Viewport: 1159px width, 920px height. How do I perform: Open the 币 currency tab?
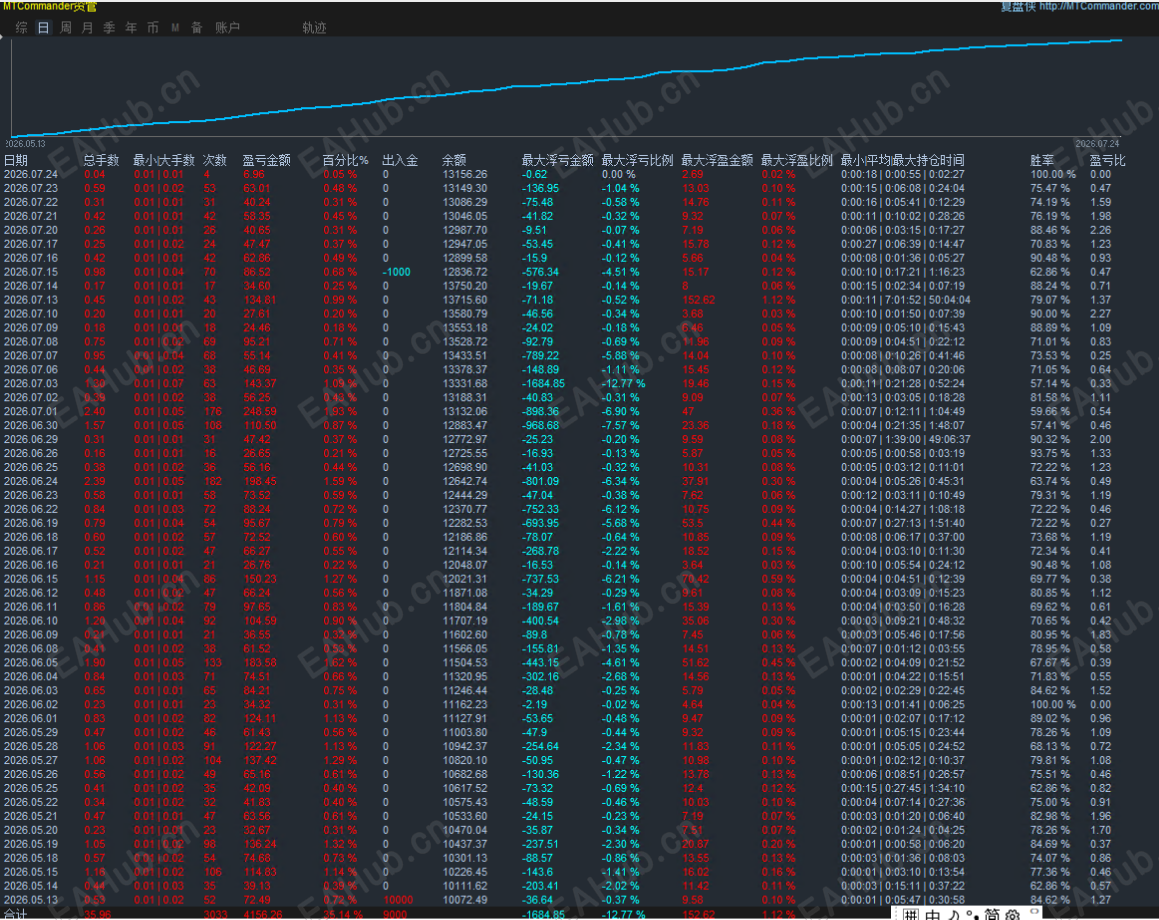tap(153, 28)
